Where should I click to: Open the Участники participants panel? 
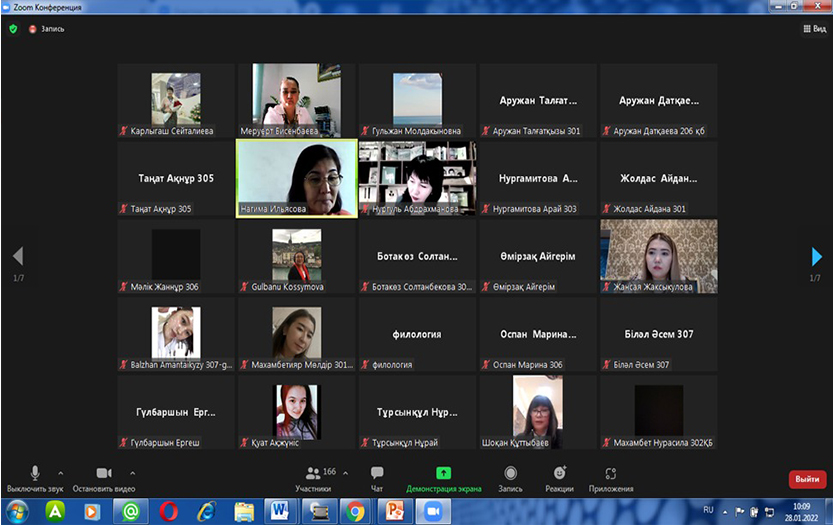point(313,476)
